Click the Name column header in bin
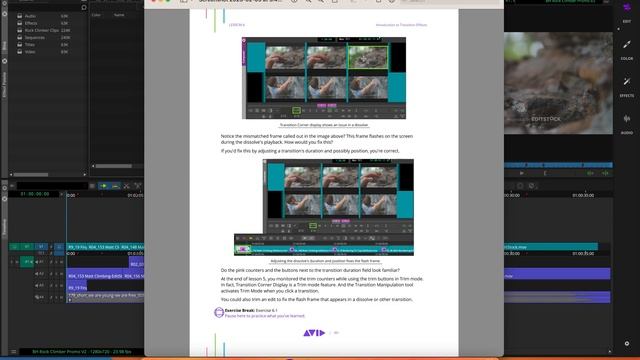This screenshot has height=360, width=640. (119, 15)
